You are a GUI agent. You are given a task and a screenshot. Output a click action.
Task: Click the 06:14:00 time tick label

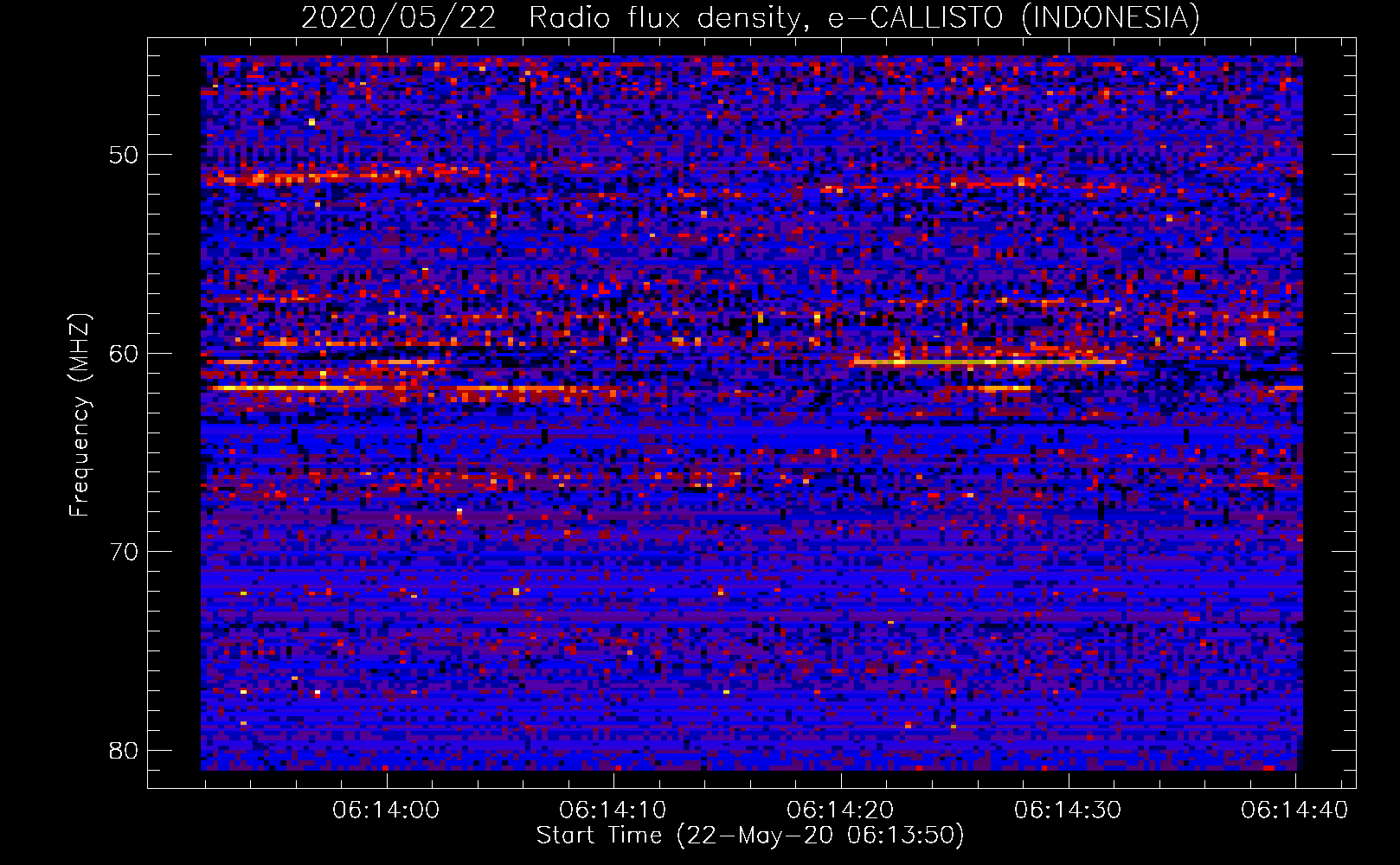(386, 811)
